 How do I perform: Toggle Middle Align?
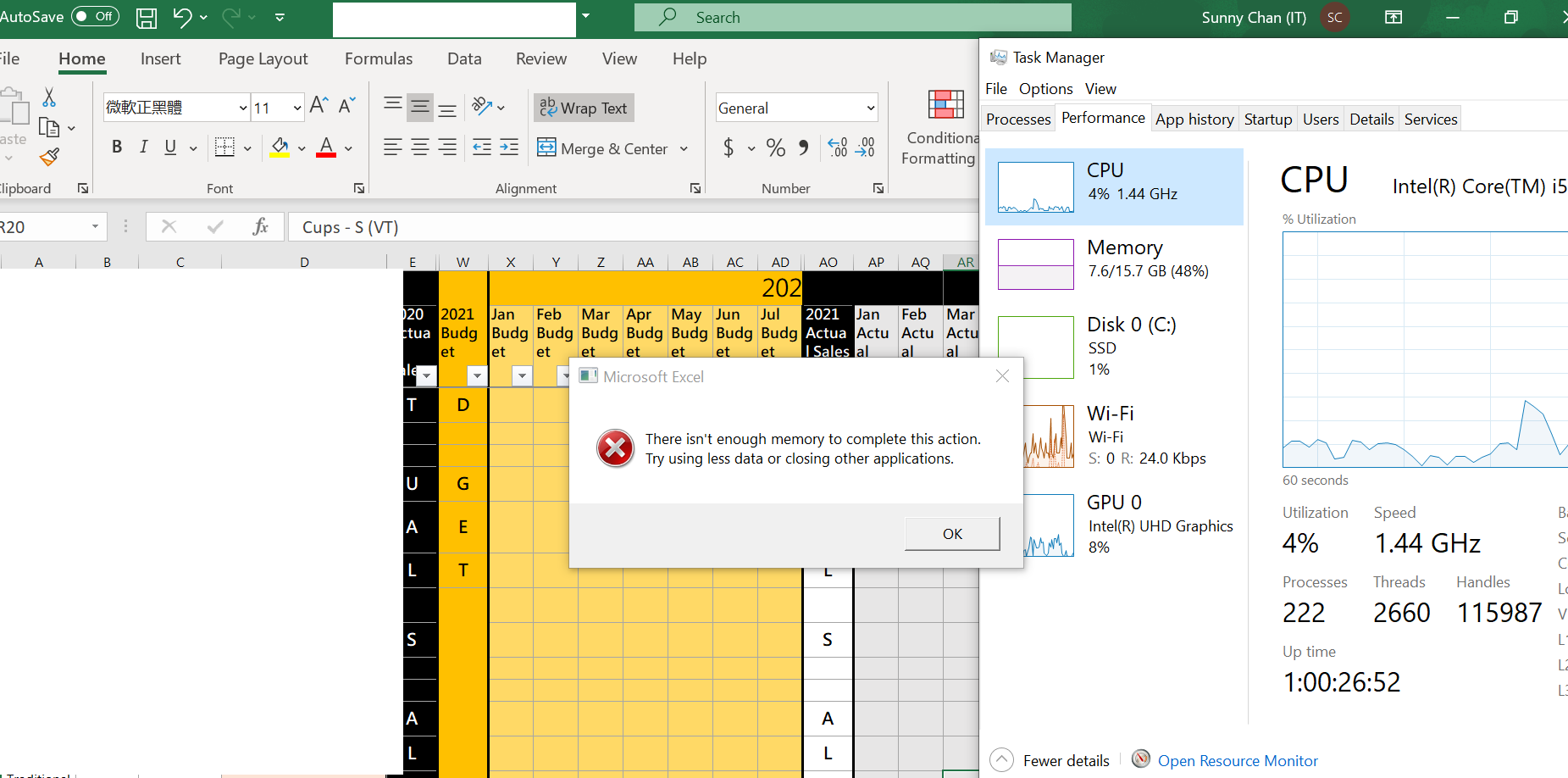[x=420, y=107]
